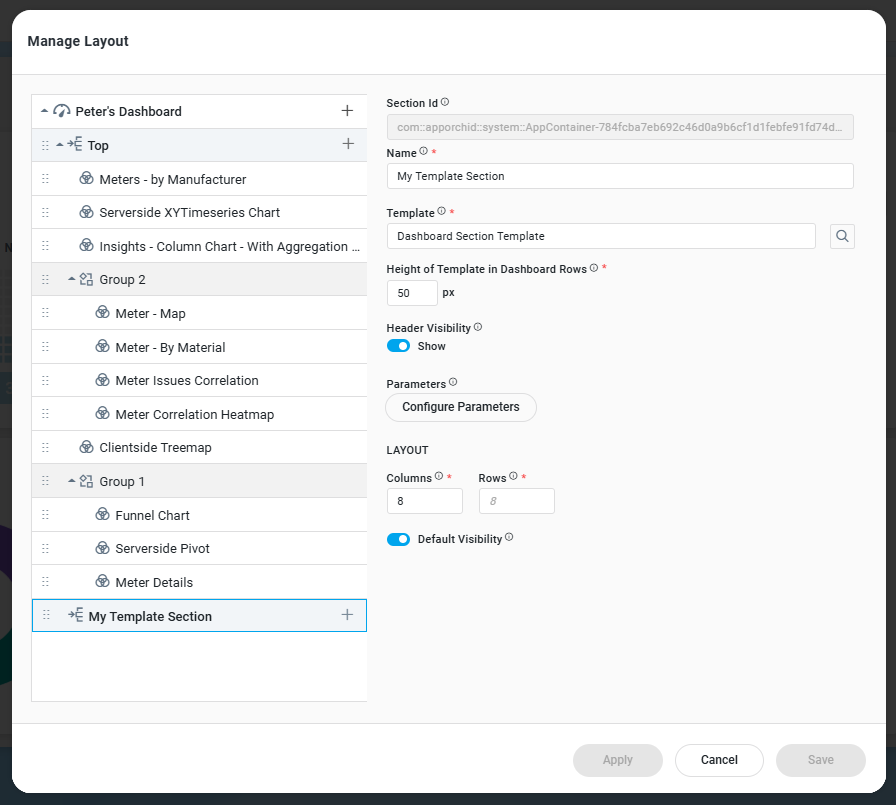The image size is (896, 805).
Task: Toggle the Header Visibility Show switch
Action: [398, 346]
